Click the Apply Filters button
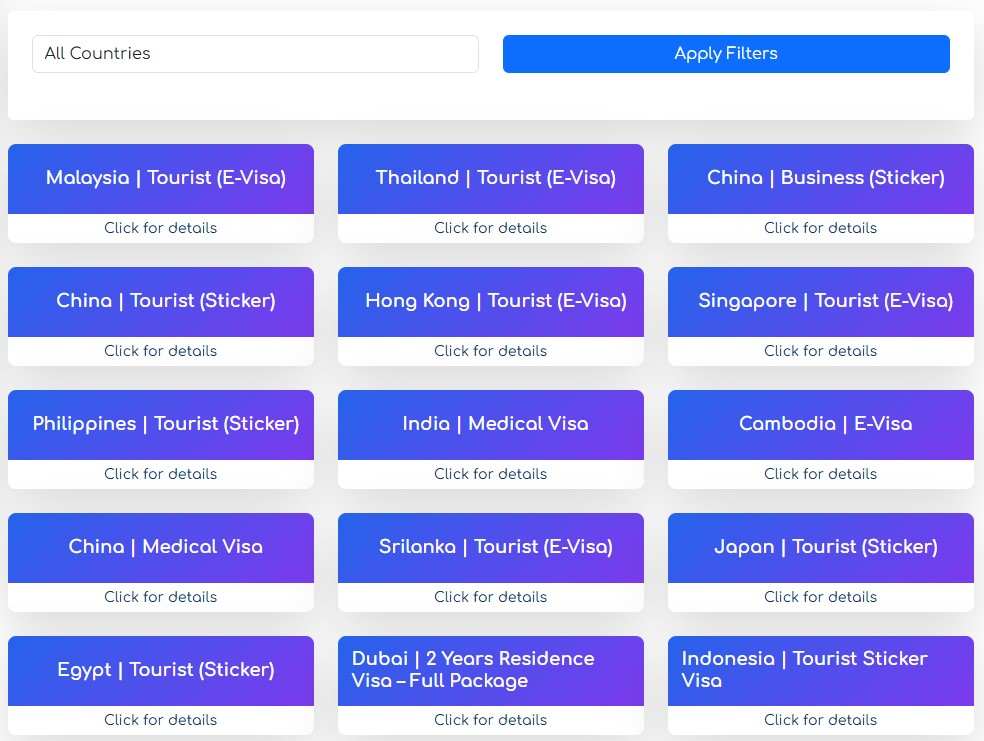This screenshot has height=741, width=984. [x=726, y=54]
